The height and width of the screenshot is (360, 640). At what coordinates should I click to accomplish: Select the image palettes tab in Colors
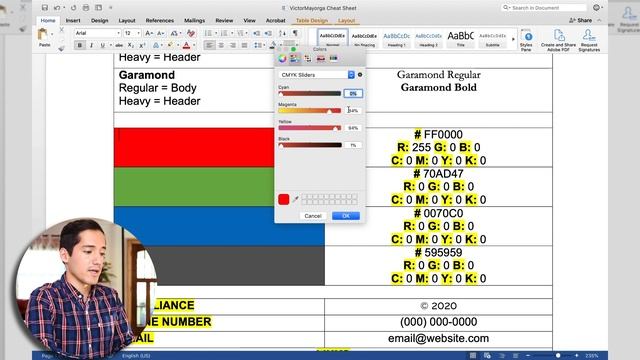321,58
